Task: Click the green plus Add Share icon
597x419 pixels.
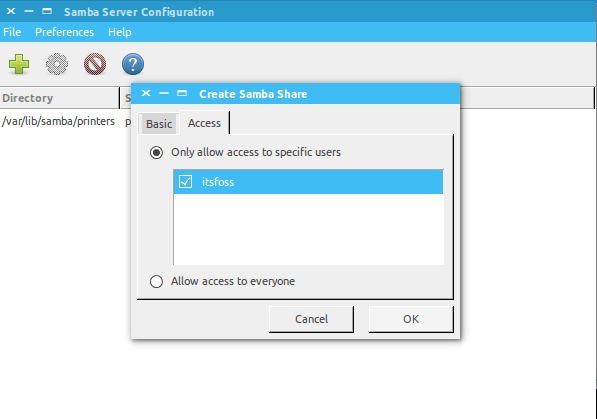Action: (19, 64)
